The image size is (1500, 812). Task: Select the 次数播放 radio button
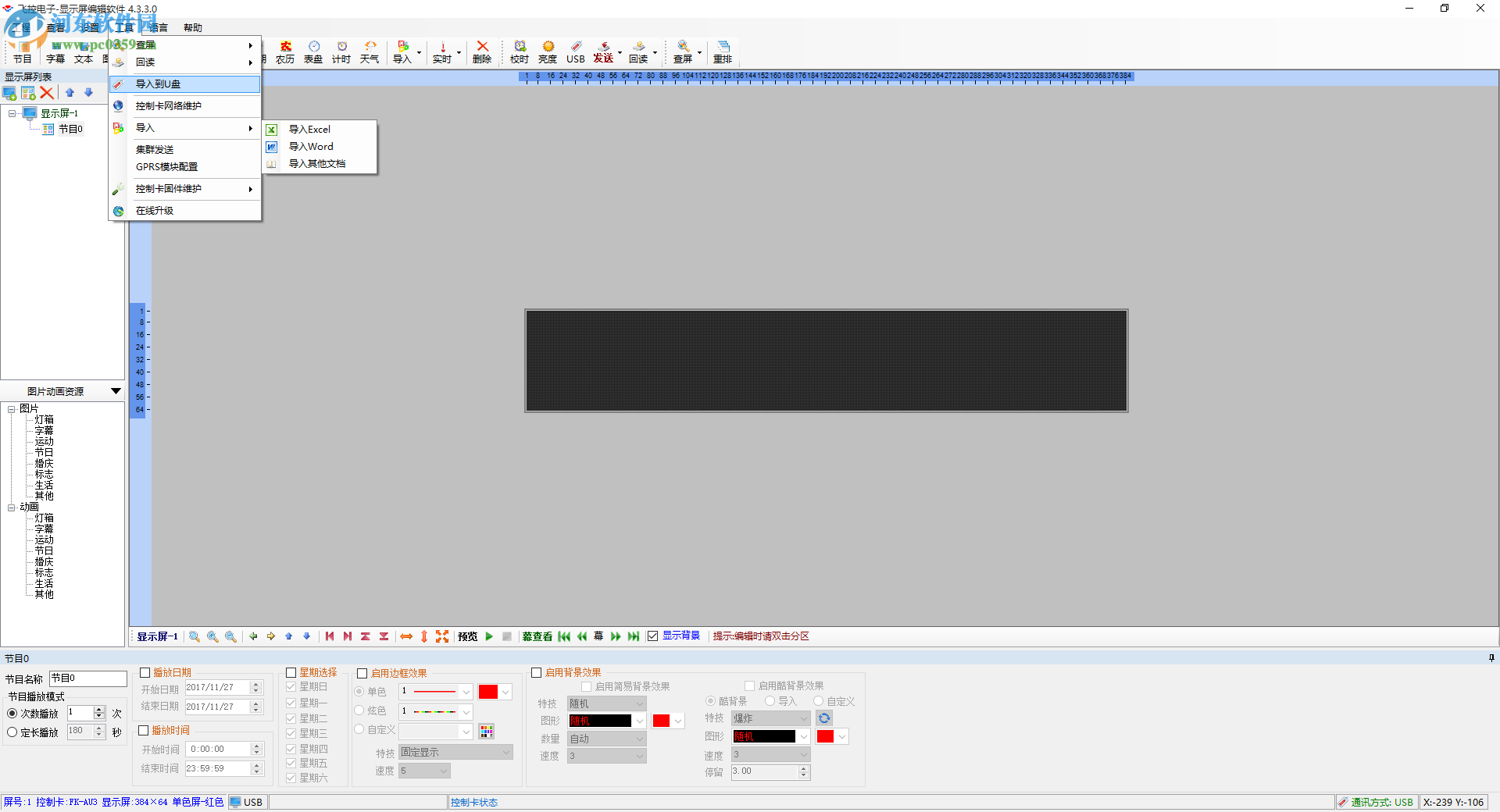pos(12,714)
